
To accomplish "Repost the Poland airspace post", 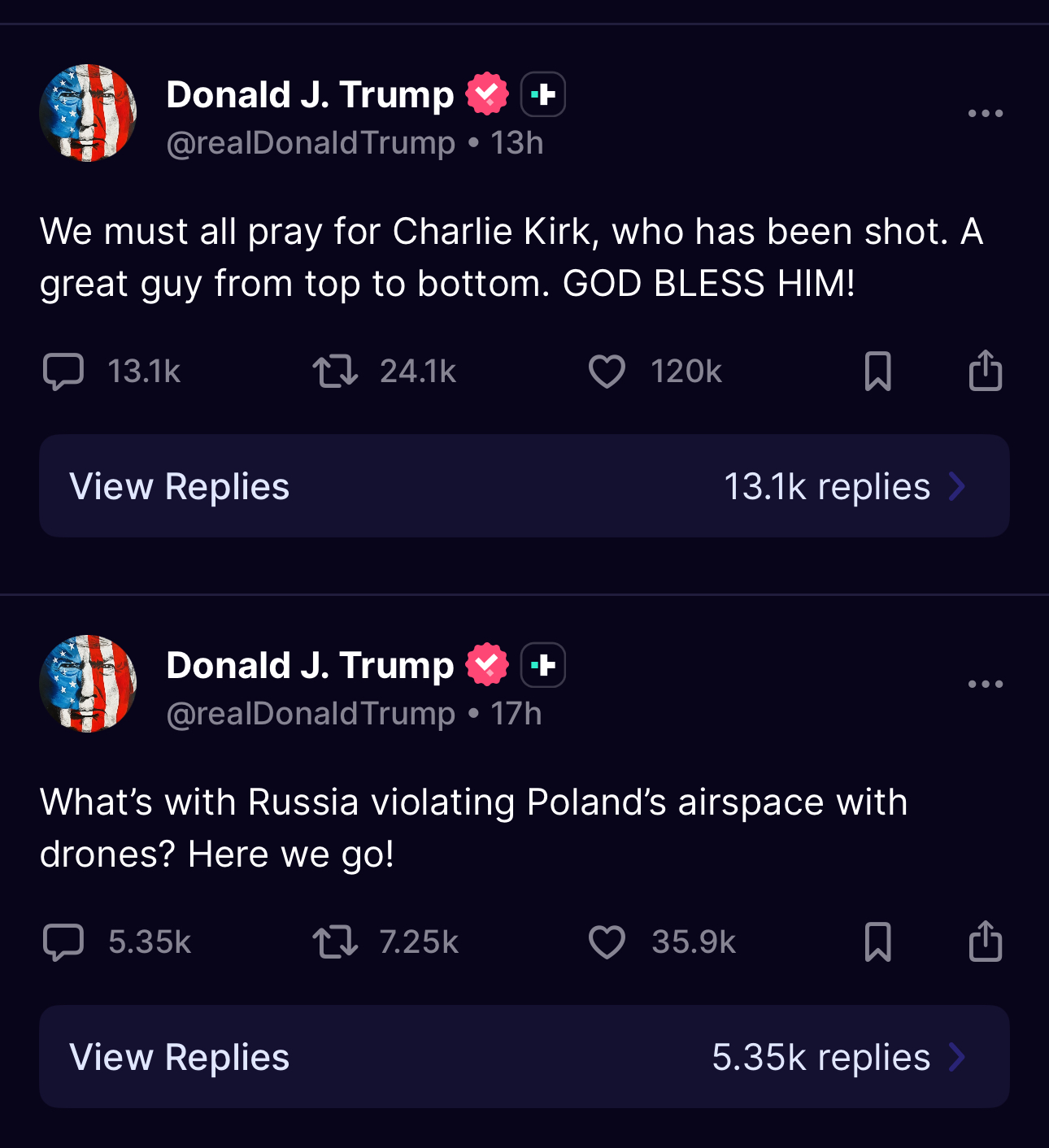I will pyautogui.click(x=335, y=942).
